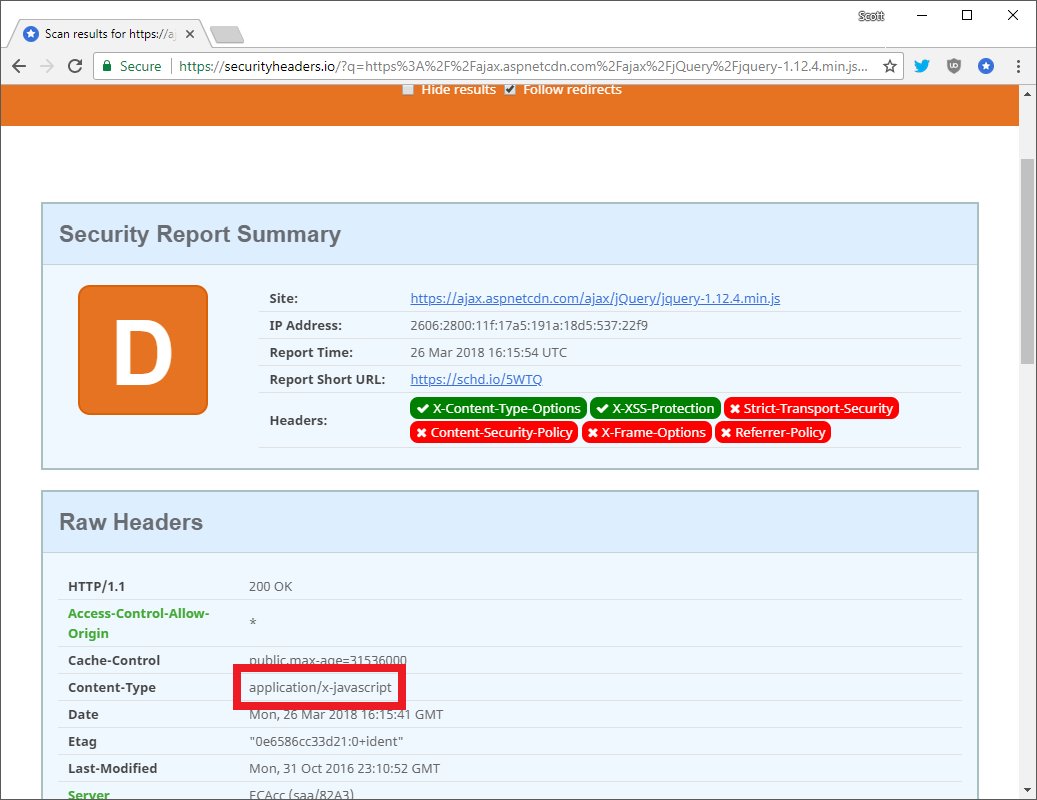Select the Date value Mon, 26 Mar 2018
The image size is (1037, 800).
tap(346, 715)
